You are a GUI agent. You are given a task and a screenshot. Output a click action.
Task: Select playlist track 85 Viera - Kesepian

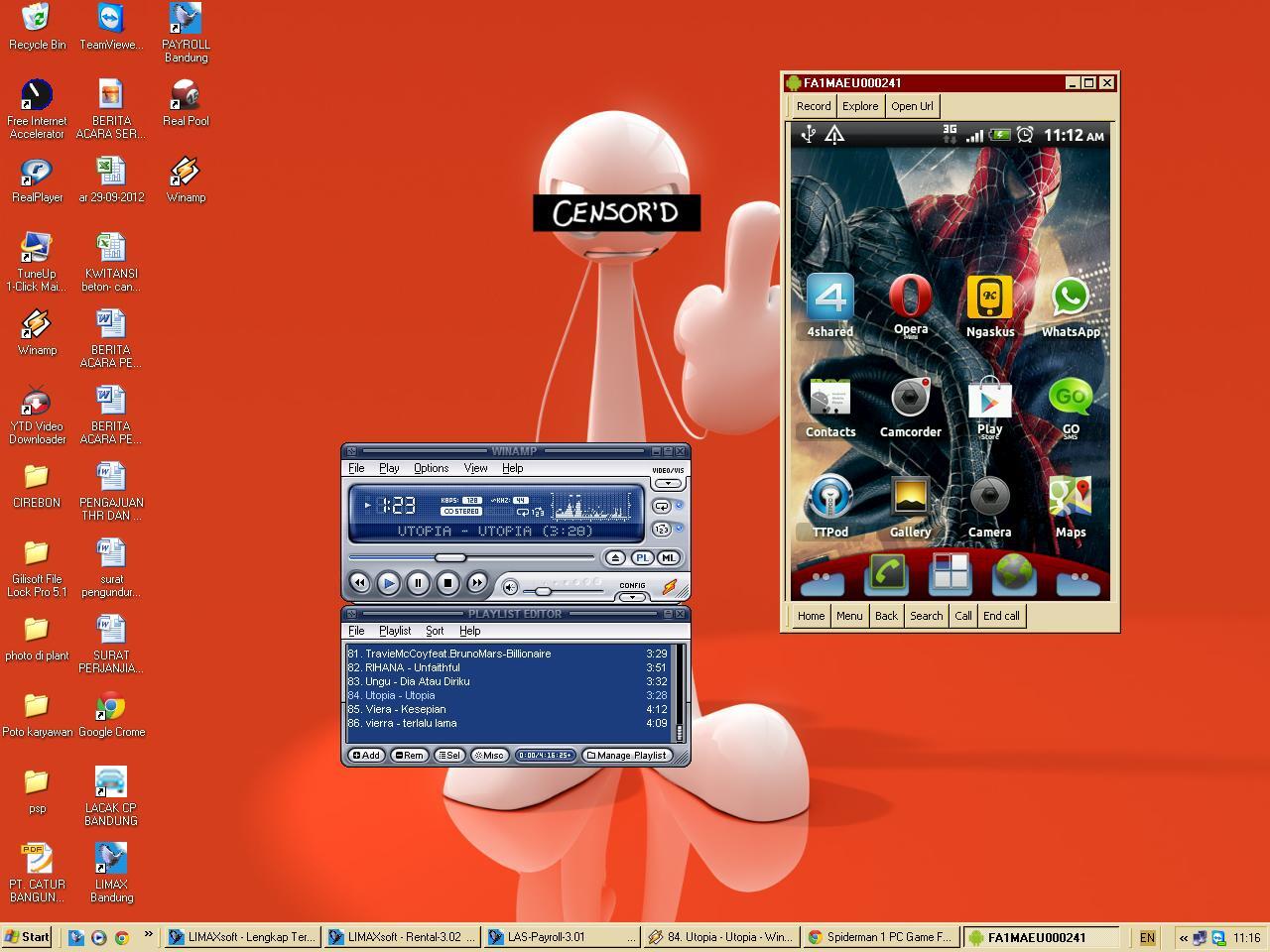coord(405,709)
